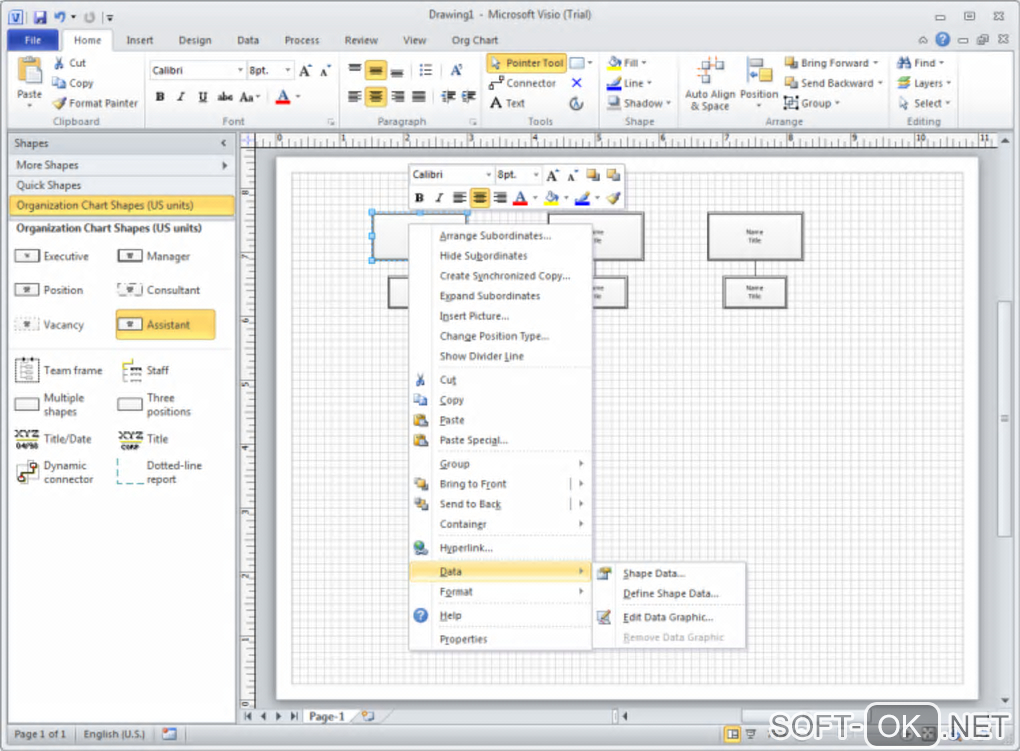The width and height of the screenshot is (1020, 751).
Task: Toggle Italic in the ribbon Font group
Action: 181,97
